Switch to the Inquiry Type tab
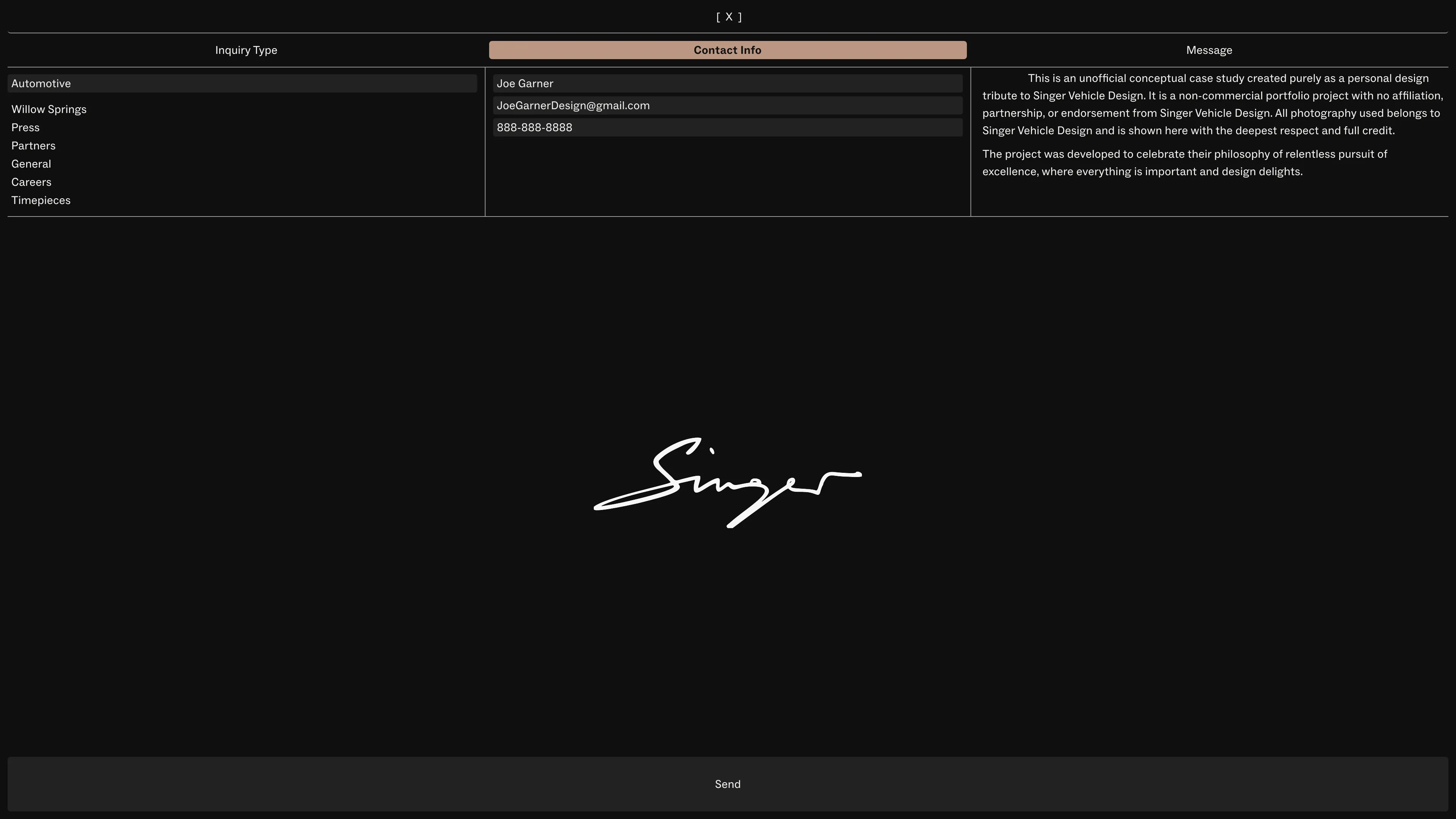1456x819 pixels. (x=246, y=50)
